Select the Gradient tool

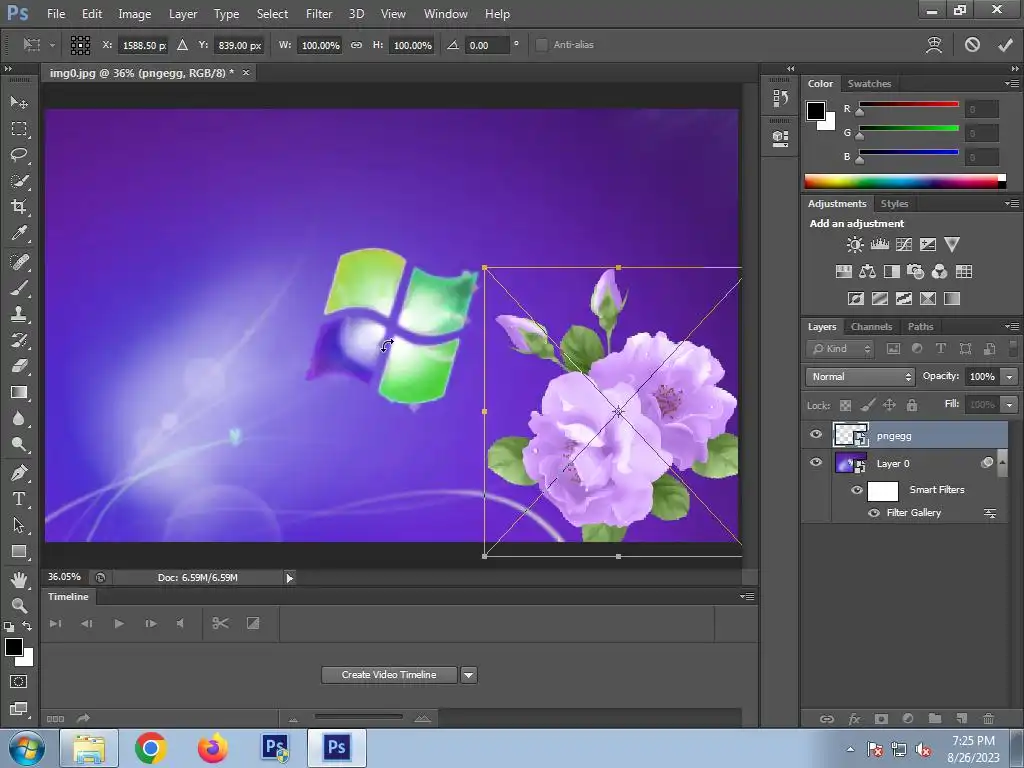pyautogui.click(x=19, y=392)
